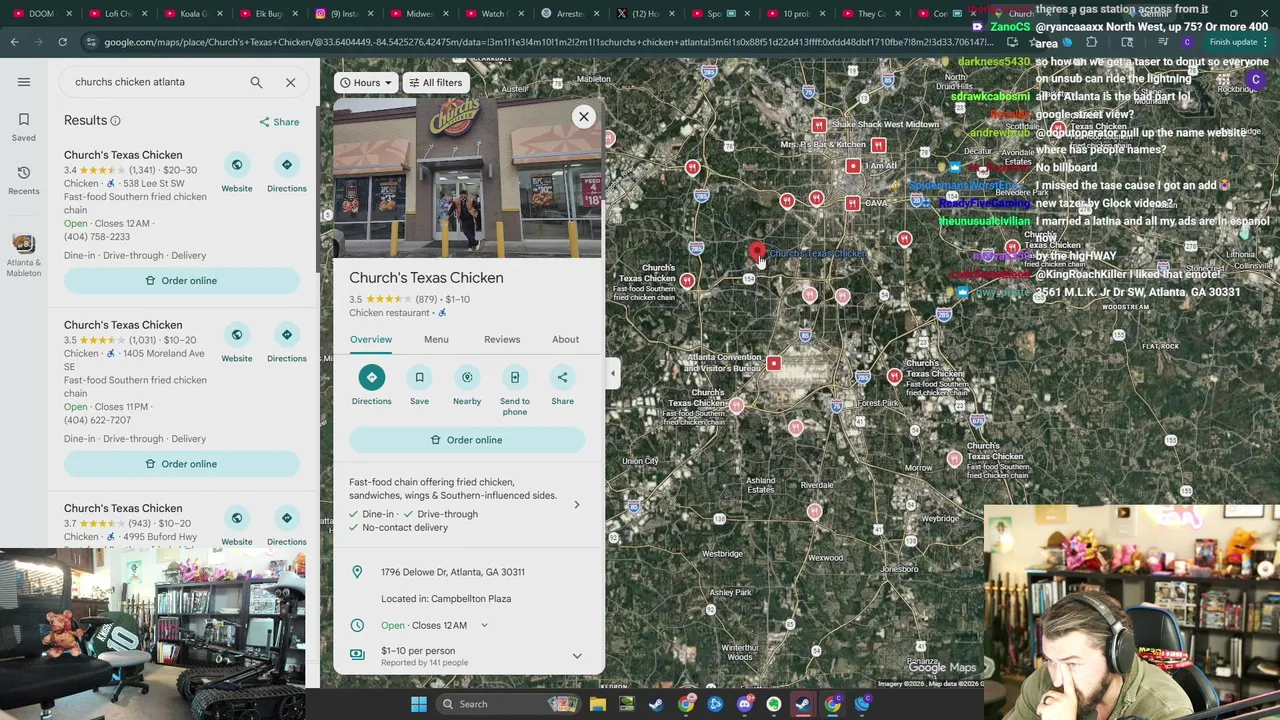Reload the page in the browser

tap(62, 42)
